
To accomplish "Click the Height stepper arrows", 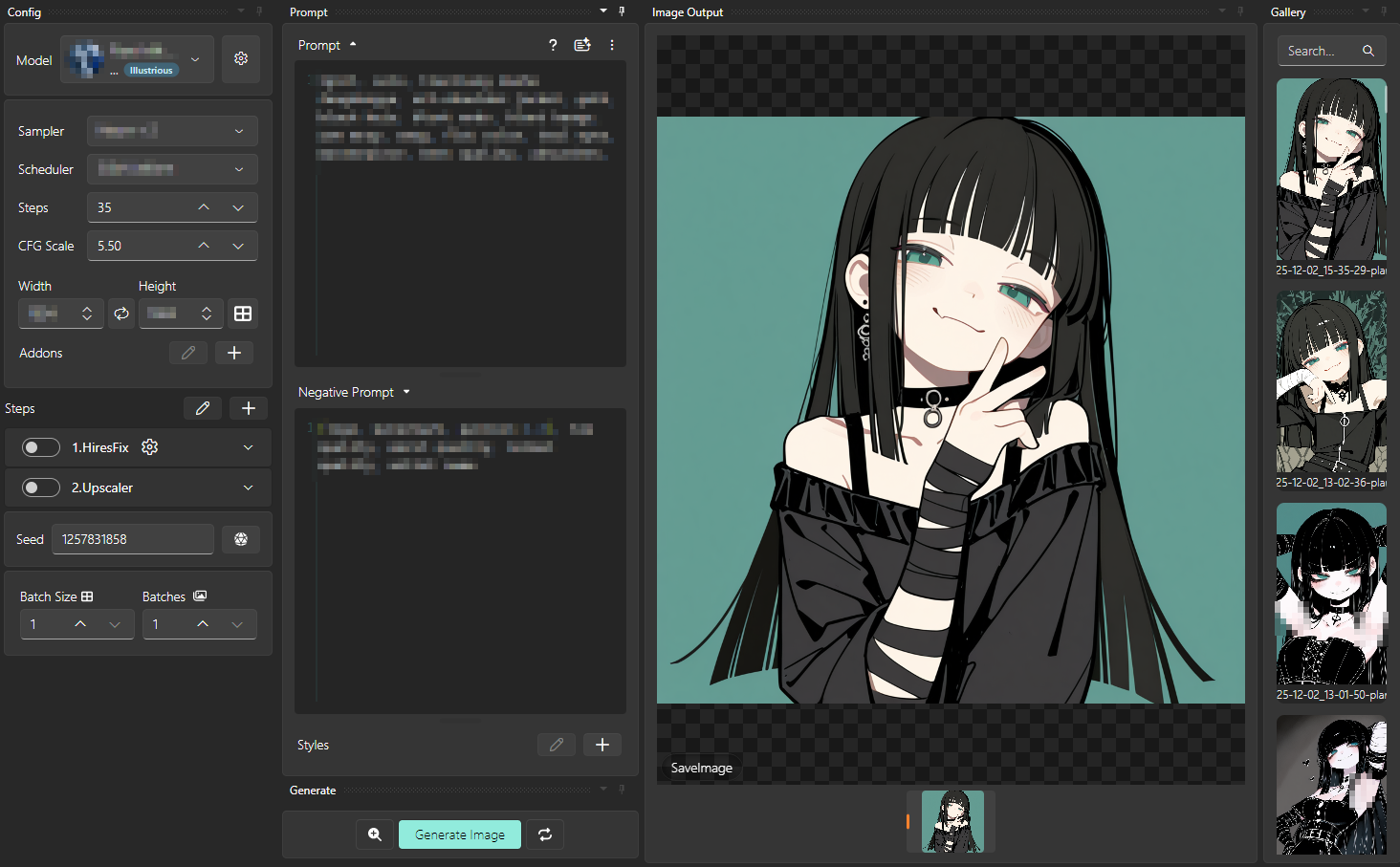I will 207,314.
